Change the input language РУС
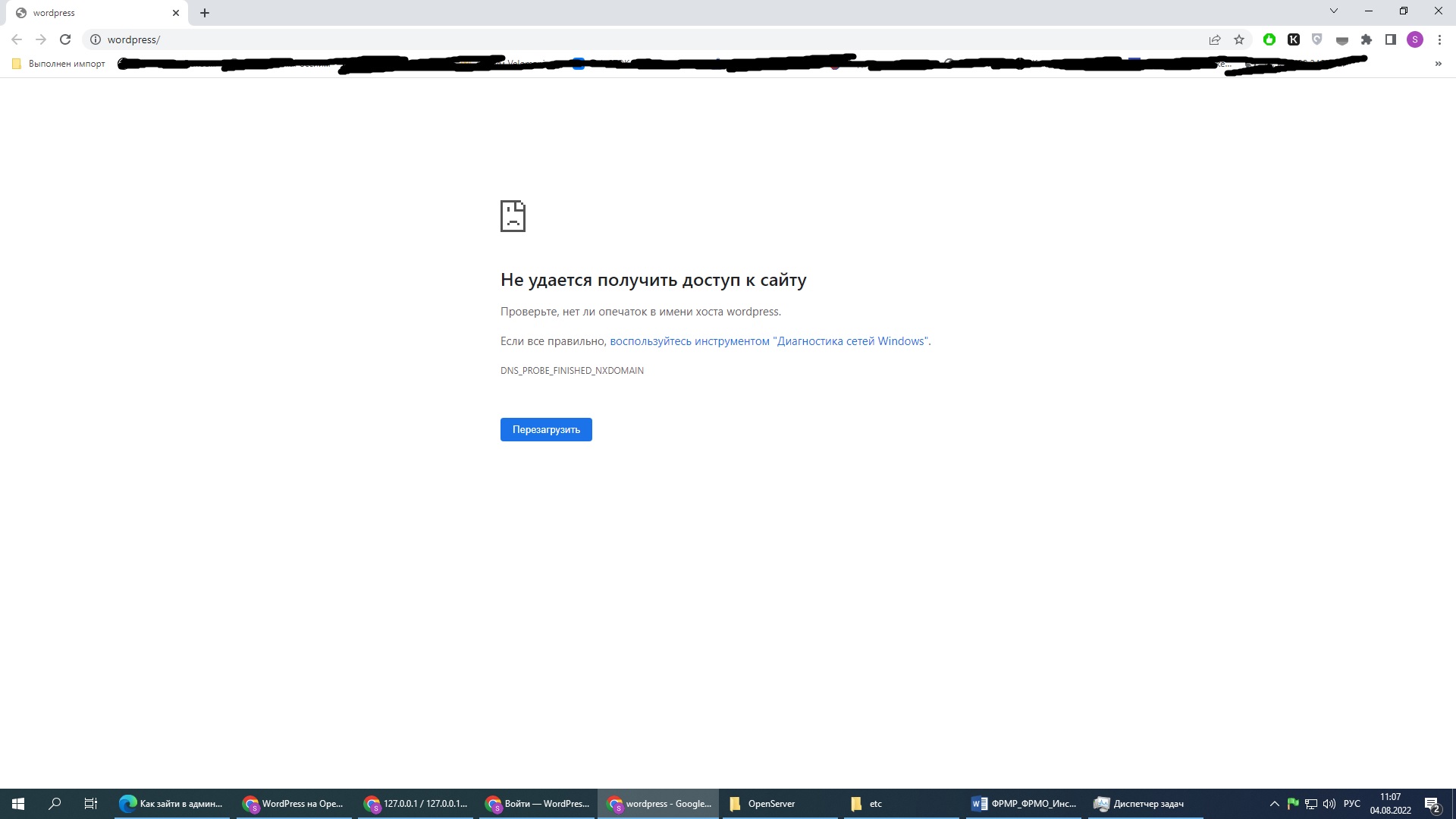Image resolution: width=1456 pixels, height=819 pixels. point(1351,804)
